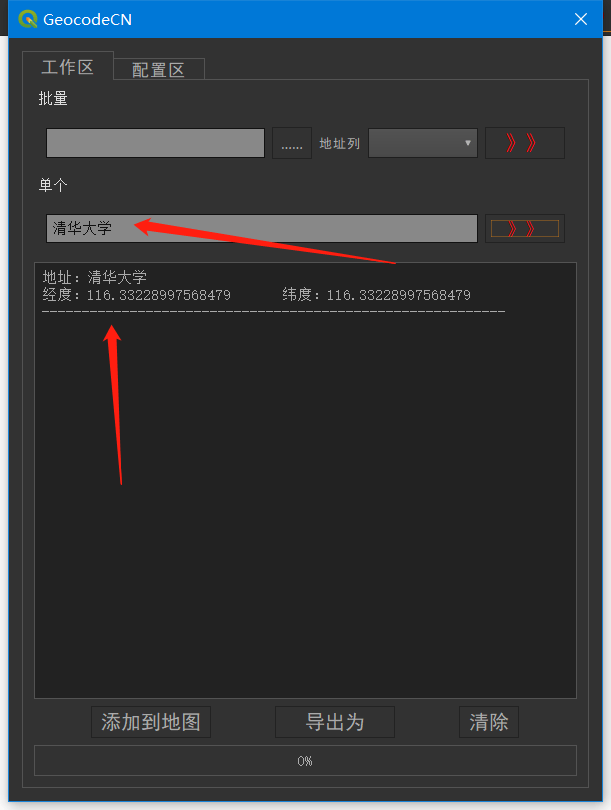Click the 纬度 value in the results

click(x=399, y=295)
